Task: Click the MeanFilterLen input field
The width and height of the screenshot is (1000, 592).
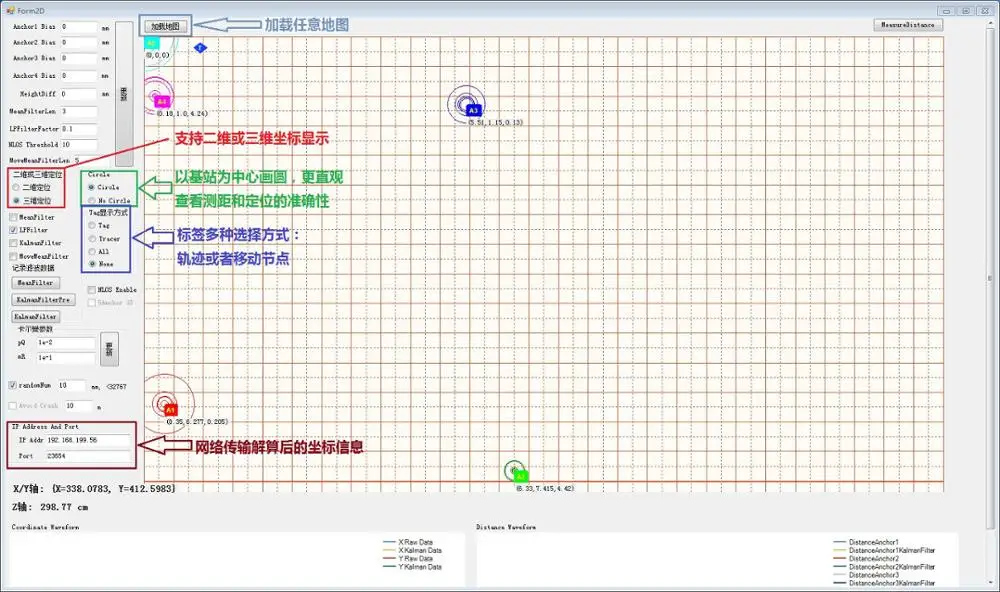Action: tap(79, 111)
